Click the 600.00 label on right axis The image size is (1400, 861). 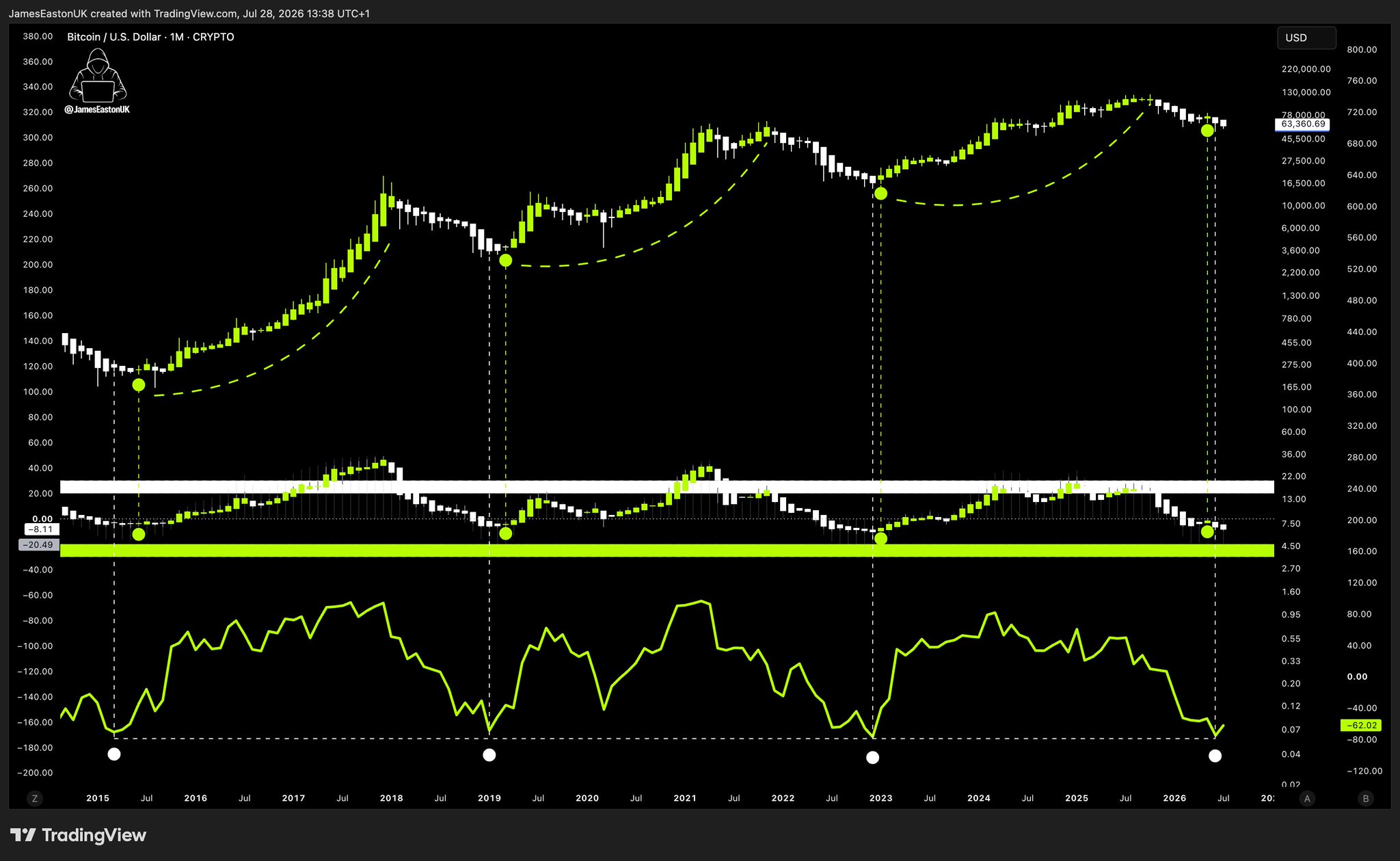(1362, 207)
